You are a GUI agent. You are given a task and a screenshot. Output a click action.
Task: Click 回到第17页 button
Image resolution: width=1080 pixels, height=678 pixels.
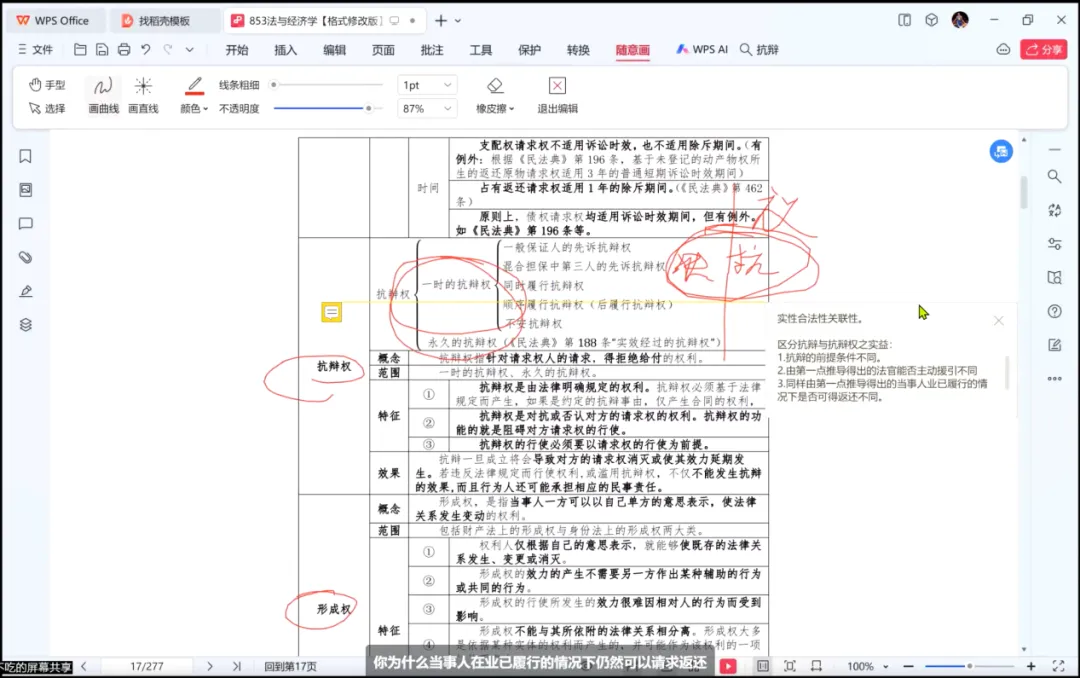click(x=291, y=666)
